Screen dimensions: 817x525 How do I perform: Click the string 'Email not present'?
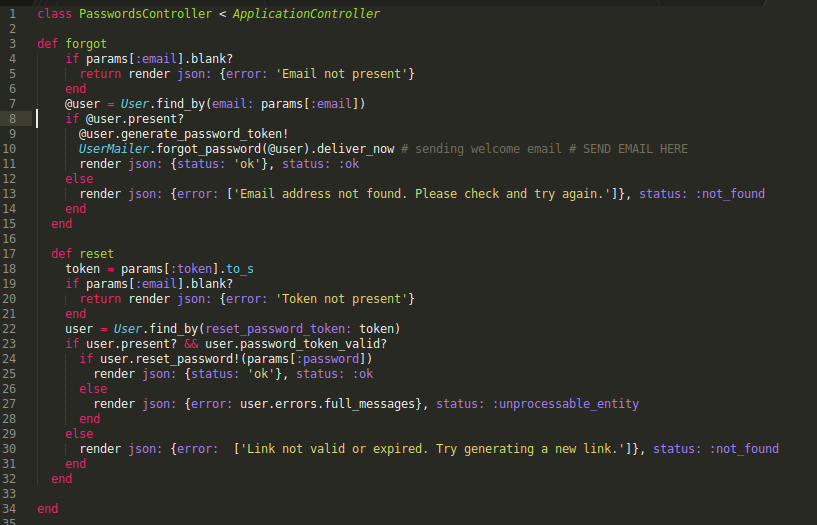click(341, 74)
